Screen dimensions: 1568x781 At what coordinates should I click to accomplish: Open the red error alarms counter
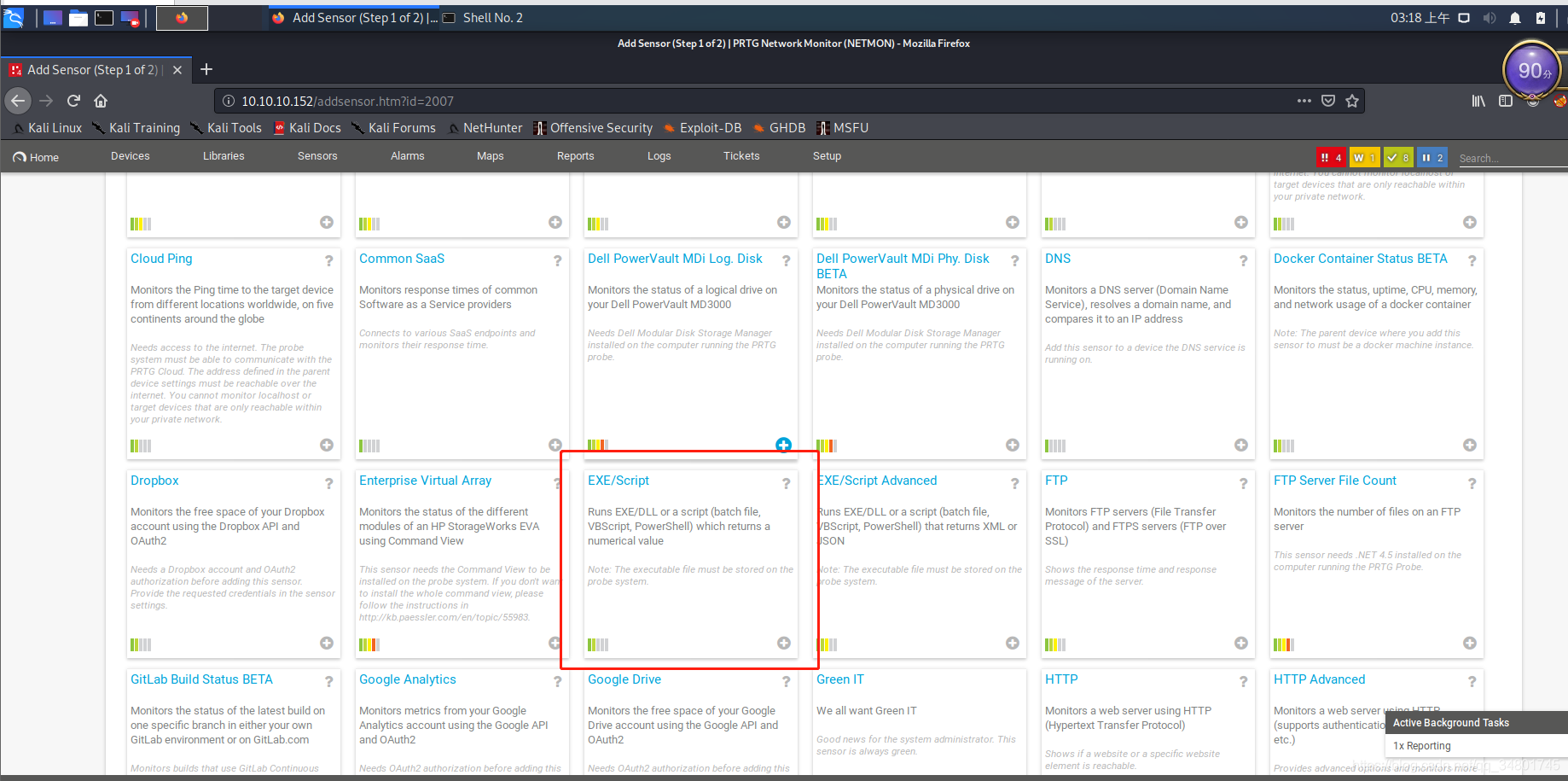[1331, 157]
